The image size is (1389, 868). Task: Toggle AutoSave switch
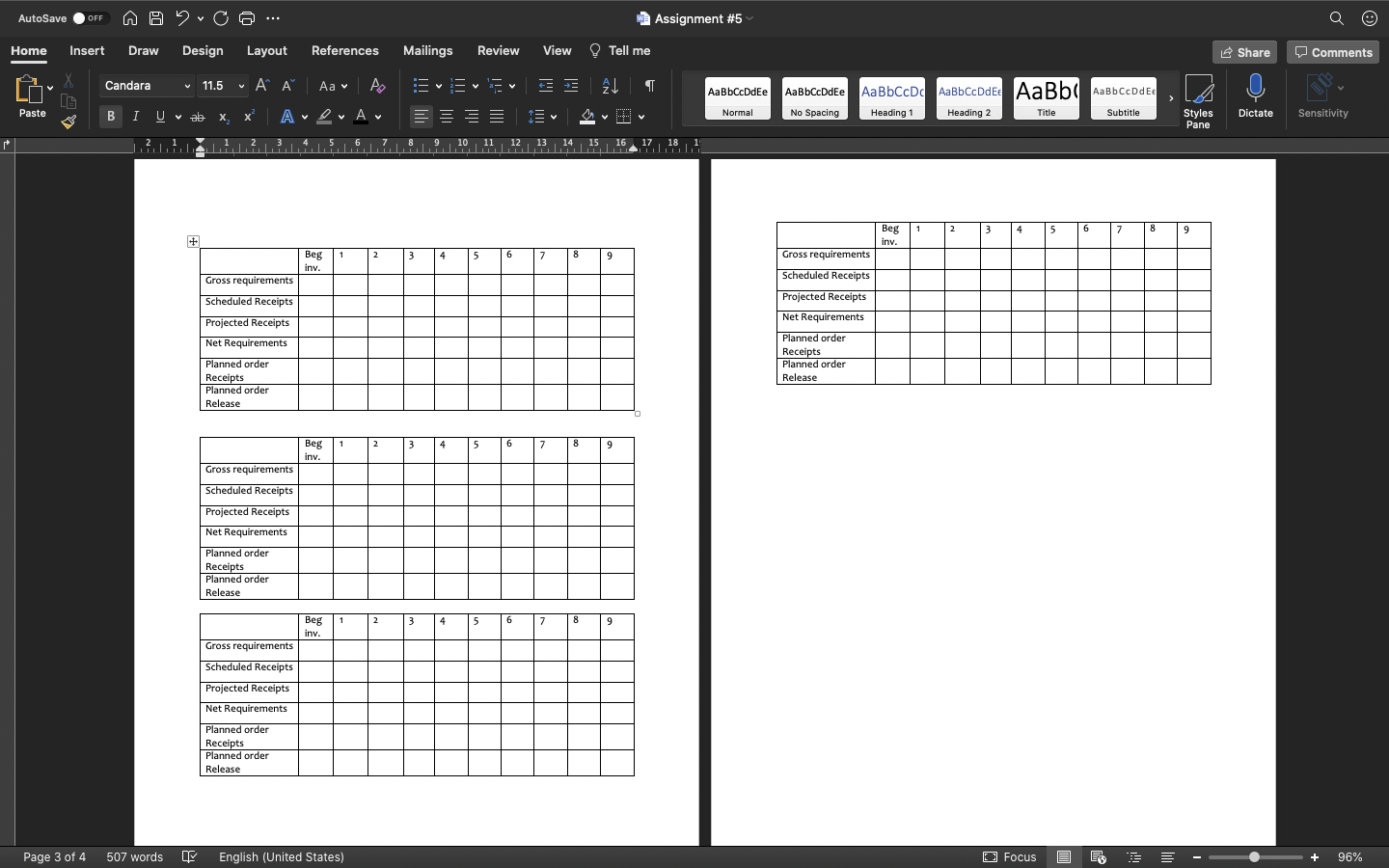point(90,18)
